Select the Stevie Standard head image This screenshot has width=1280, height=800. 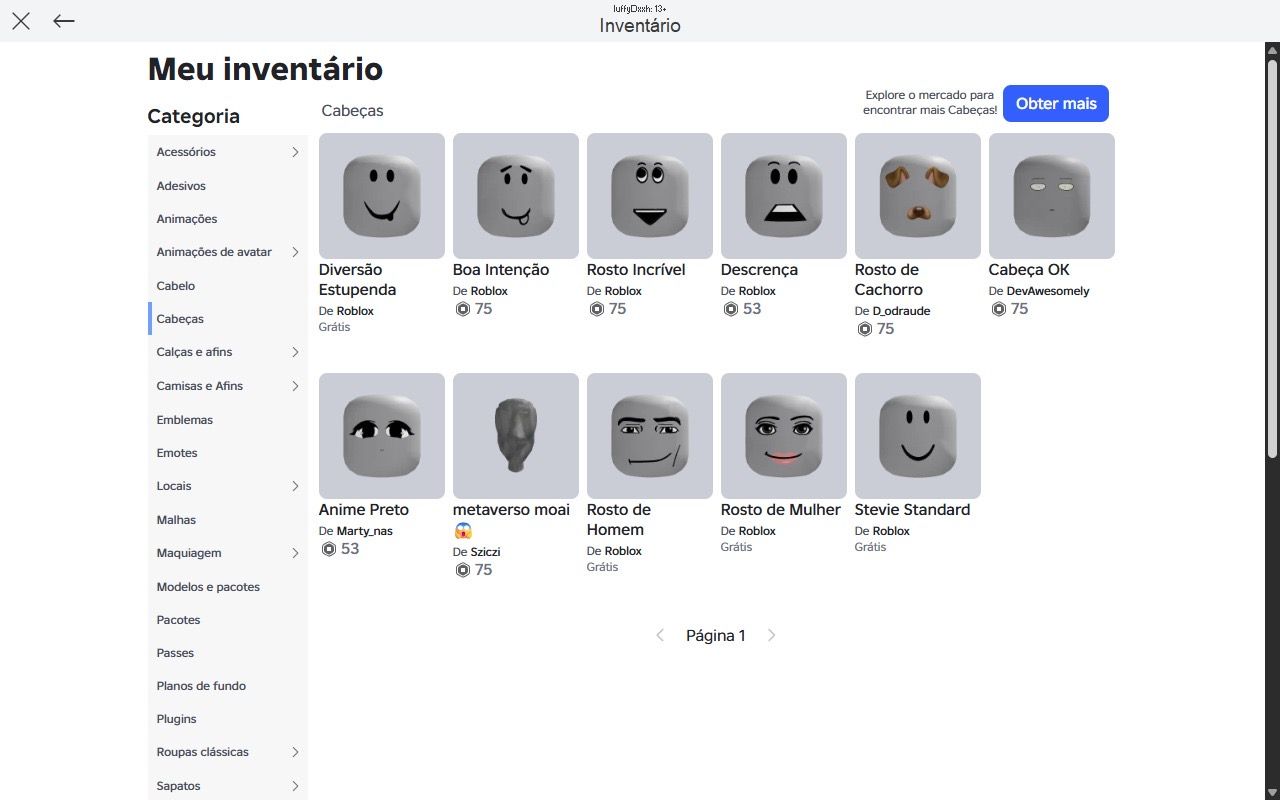918,436
